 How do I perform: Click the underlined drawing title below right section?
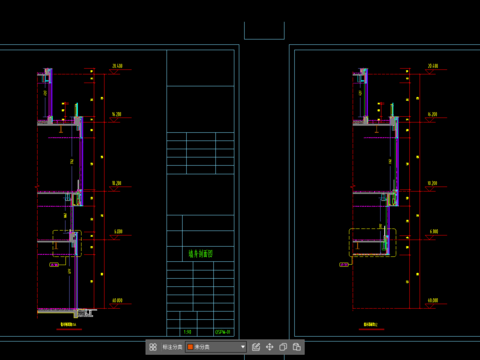pos(371,325)
